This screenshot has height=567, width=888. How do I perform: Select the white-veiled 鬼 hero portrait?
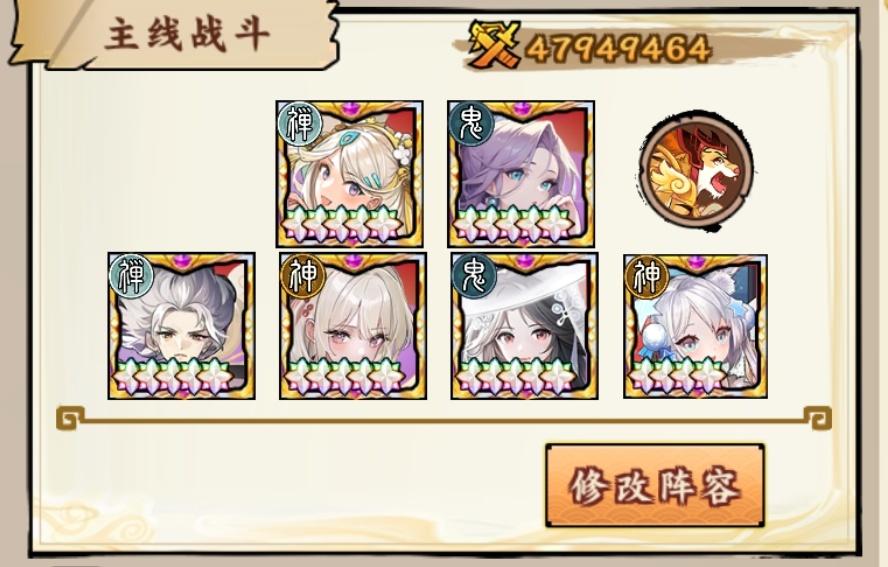(524, 326)
